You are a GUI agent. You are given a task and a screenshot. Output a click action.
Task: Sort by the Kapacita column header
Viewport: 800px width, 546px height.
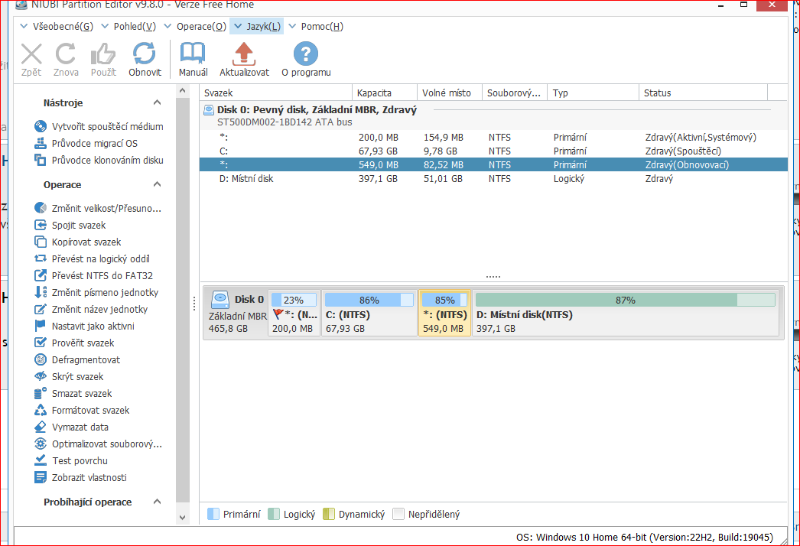tap(385, 93)
